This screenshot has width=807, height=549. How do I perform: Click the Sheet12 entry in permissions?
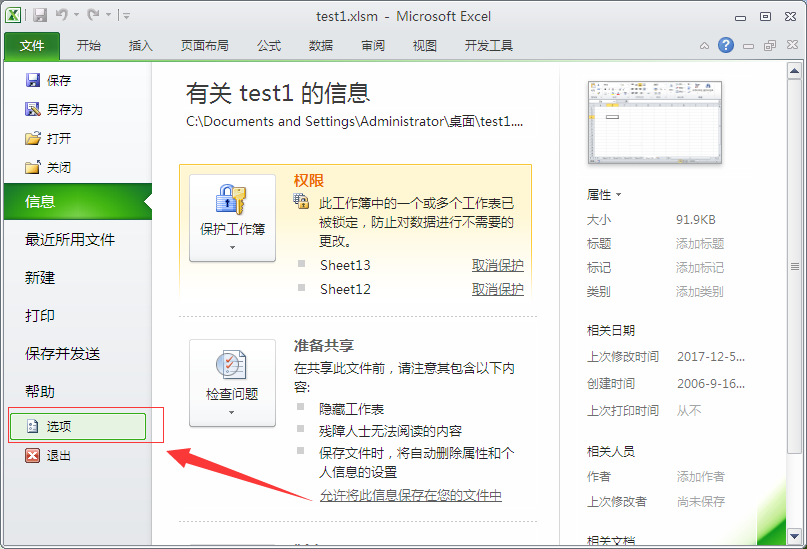(345, 289)
